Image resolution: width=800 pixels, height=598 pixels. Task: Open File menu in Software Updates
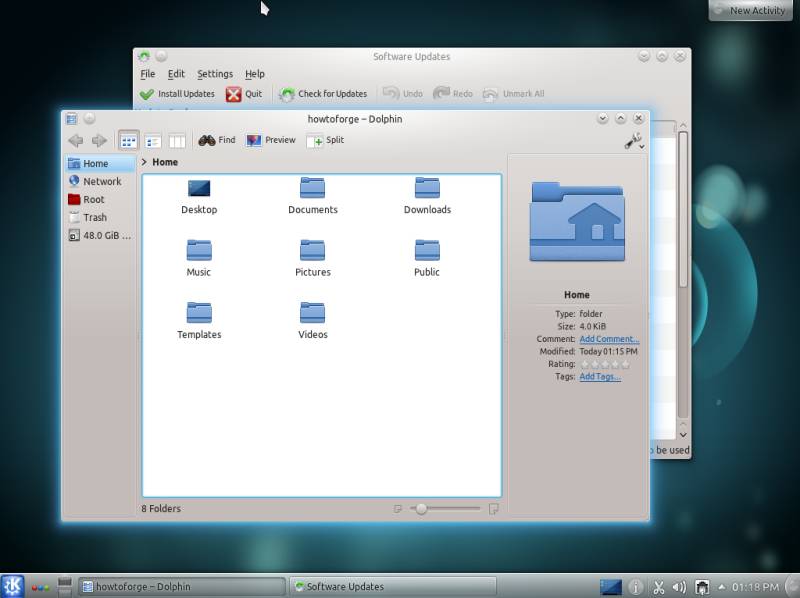point(147,74)
